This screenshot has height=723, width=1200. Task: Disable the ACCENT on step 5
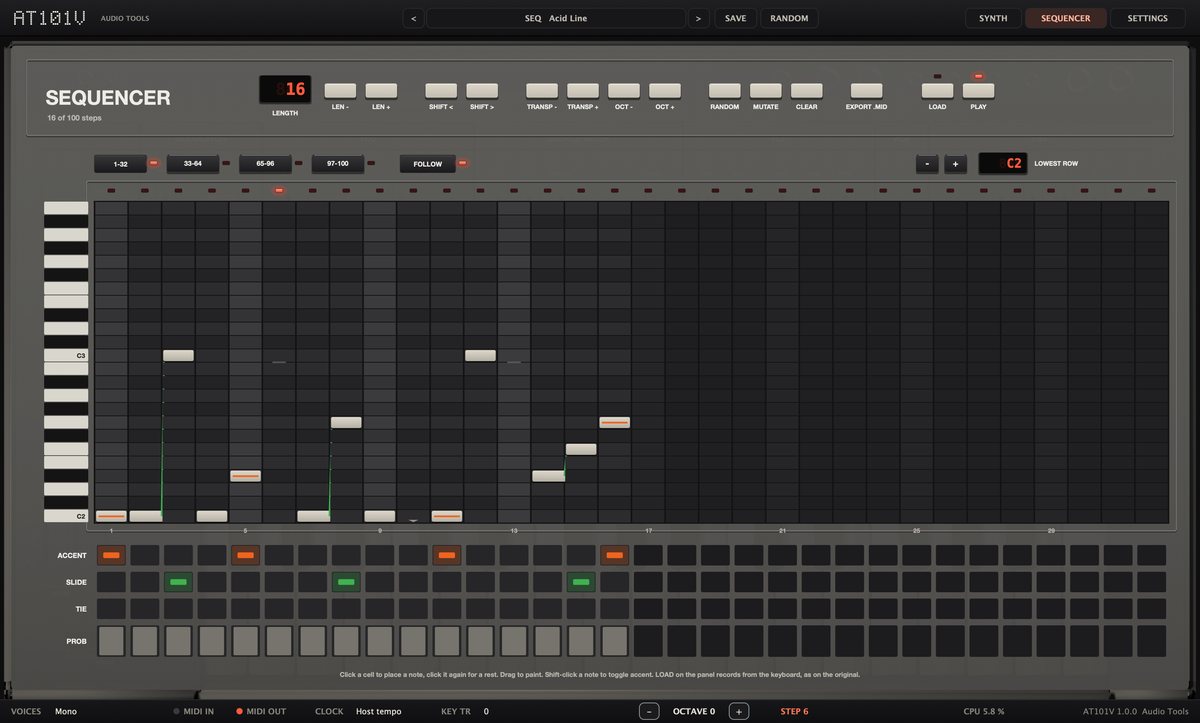click(x=246, y=555)
